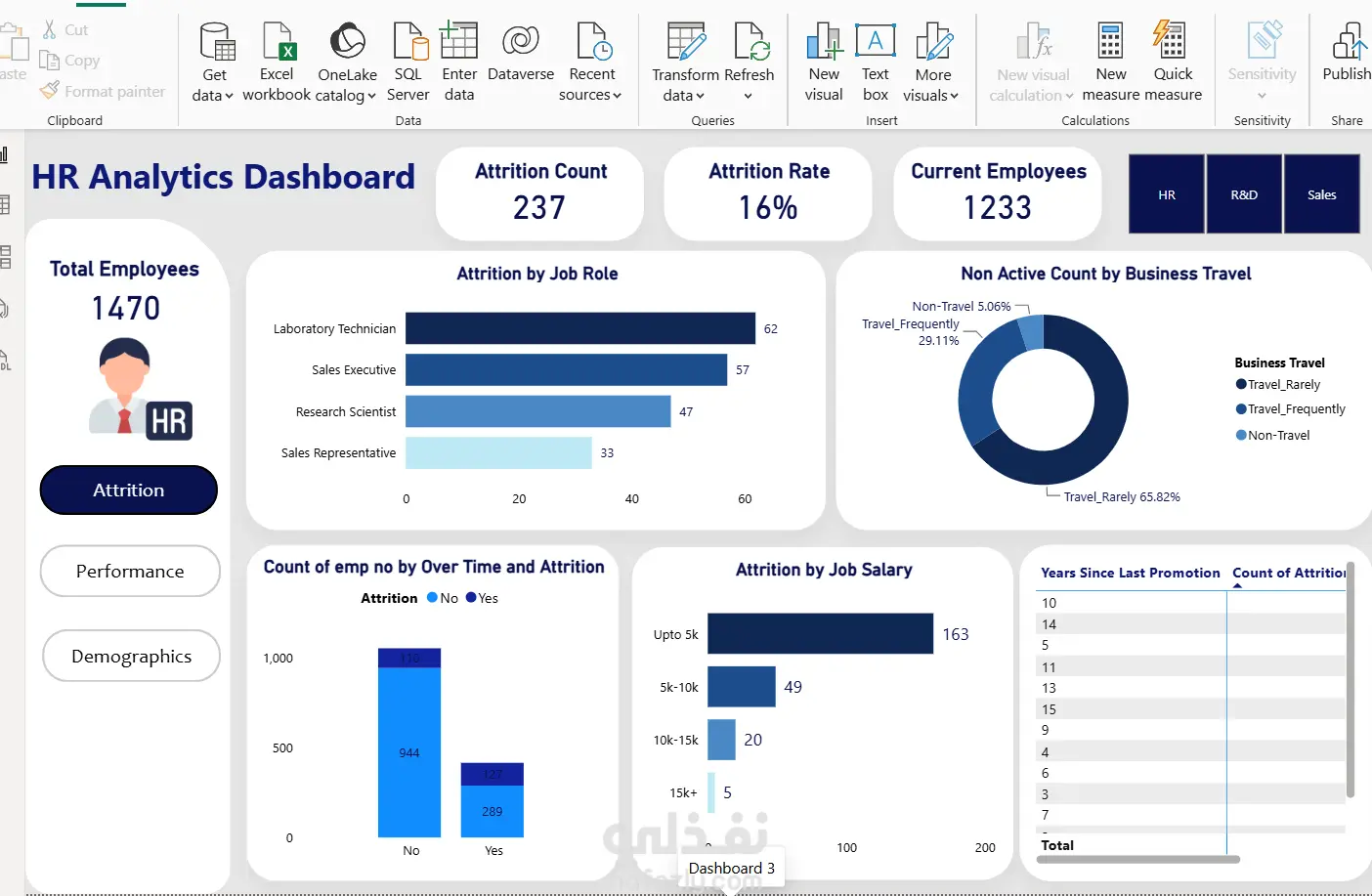The image size is (1372, 896).
Task: Expand More visuals dropdown arrow
Action: click(x=954, y=96)
